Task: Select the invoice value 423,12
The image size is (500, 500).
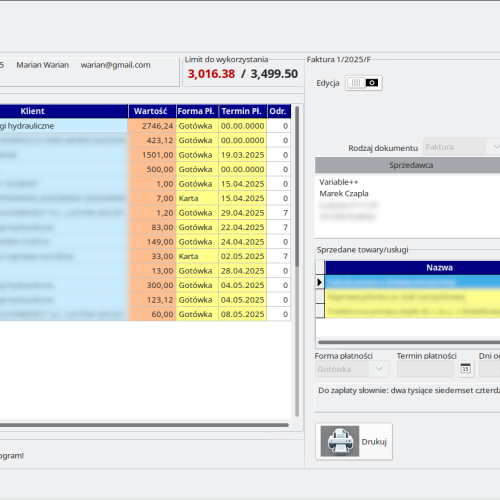Action: point(152,140)
